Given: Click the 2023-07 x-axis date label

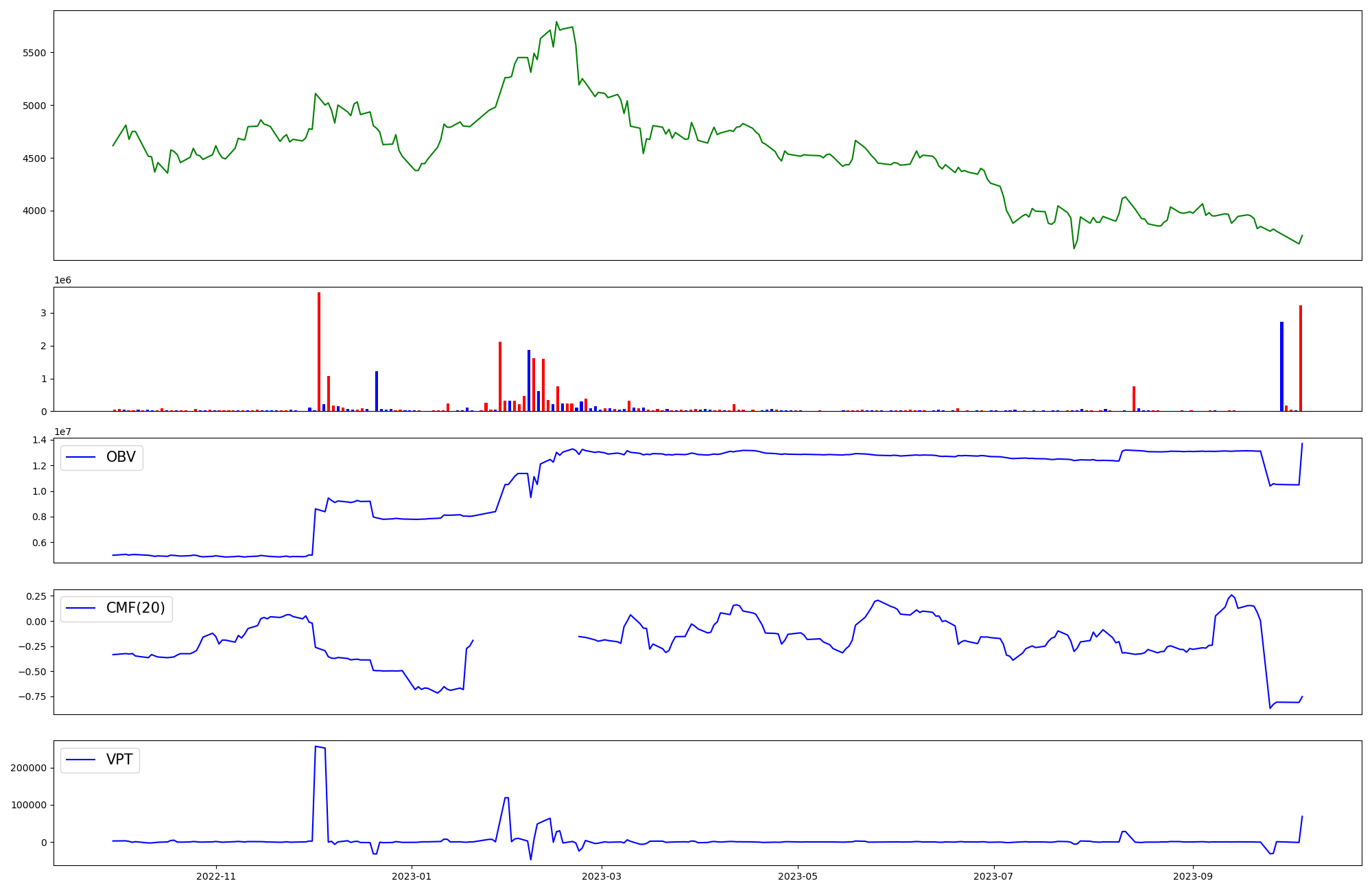Looking at the screenshot, I should coord(993,876).
